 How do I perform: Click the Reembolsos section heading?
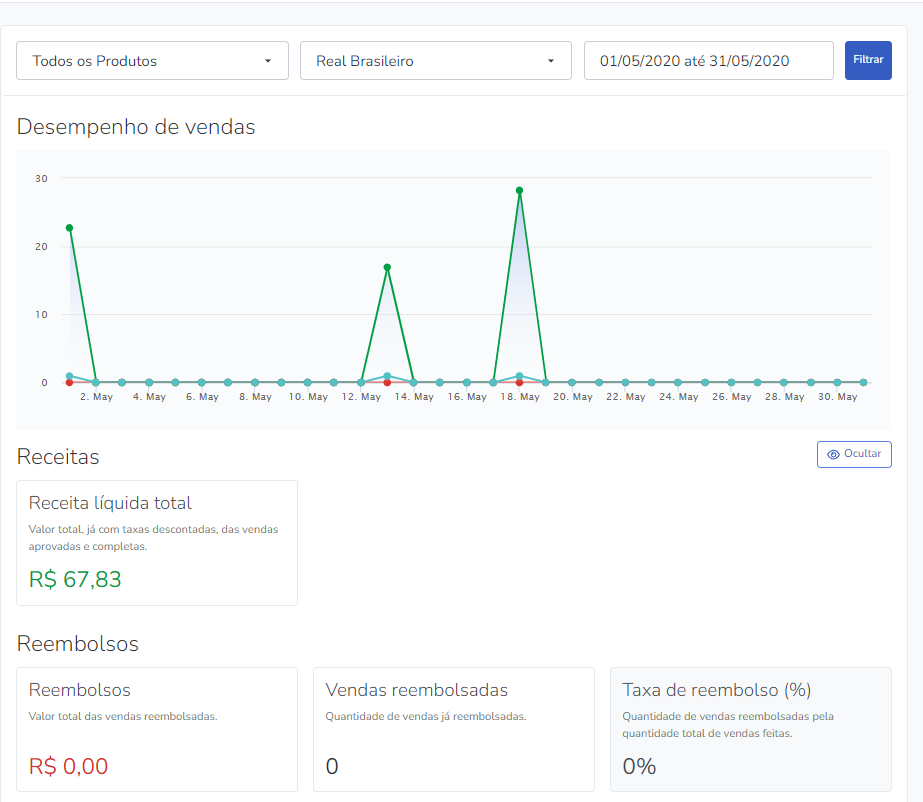tap(78, 644)
